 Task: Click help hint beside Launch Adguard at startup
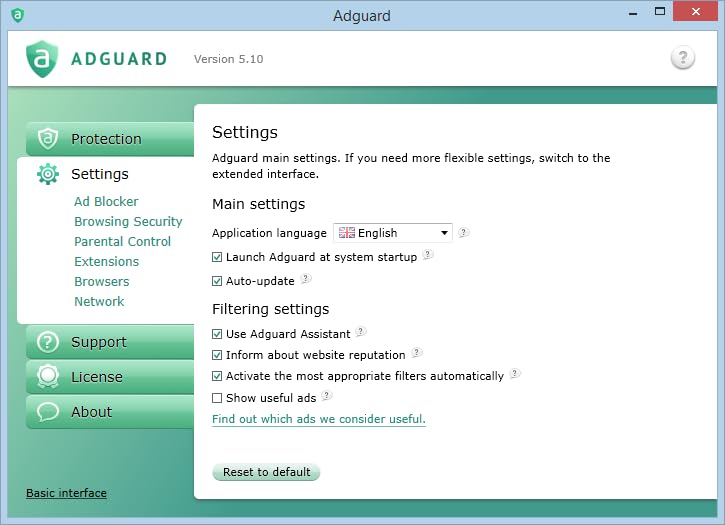pos(428,254)
